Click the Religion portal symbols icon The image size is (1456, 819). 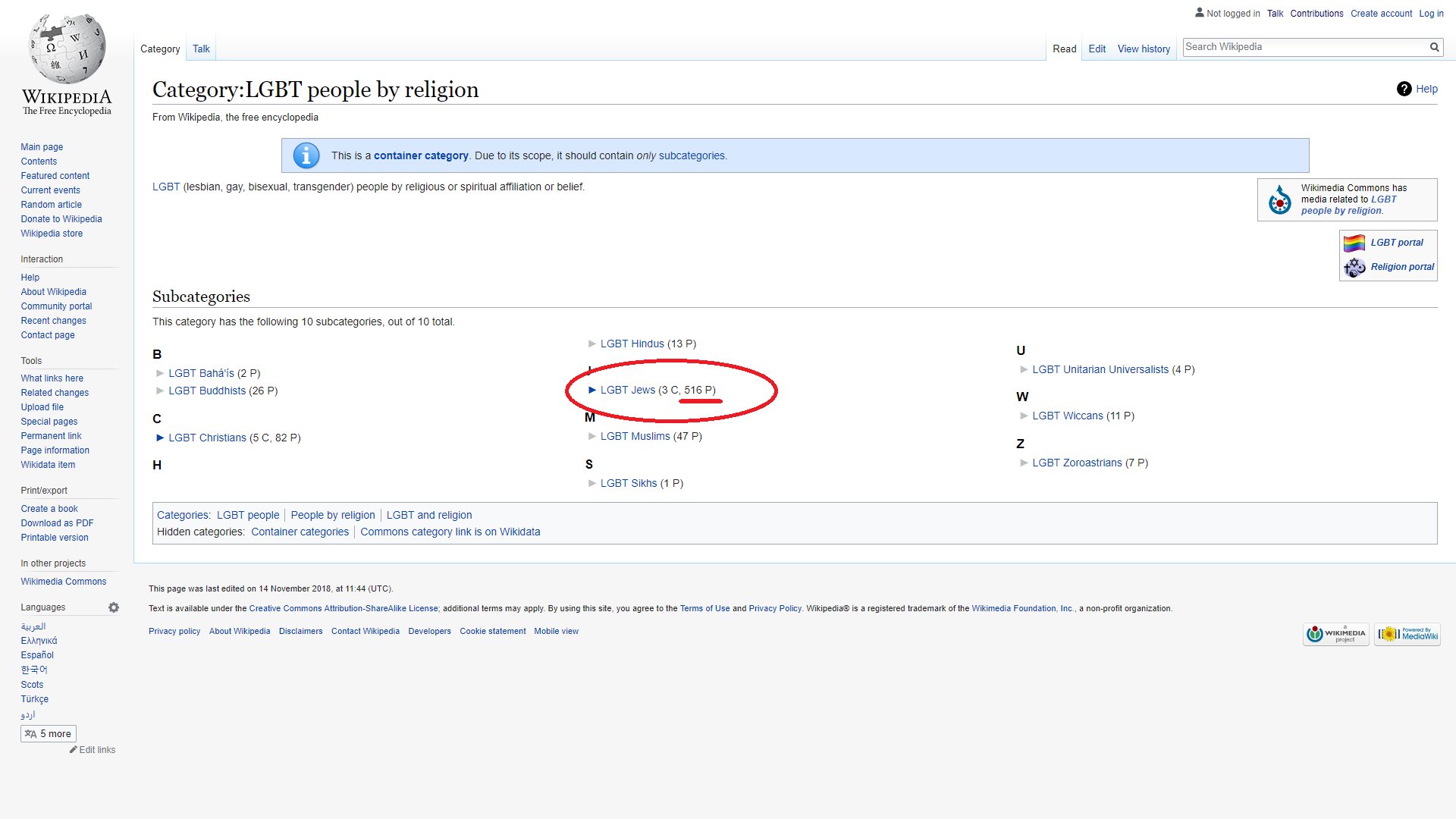coord(1354,267)
